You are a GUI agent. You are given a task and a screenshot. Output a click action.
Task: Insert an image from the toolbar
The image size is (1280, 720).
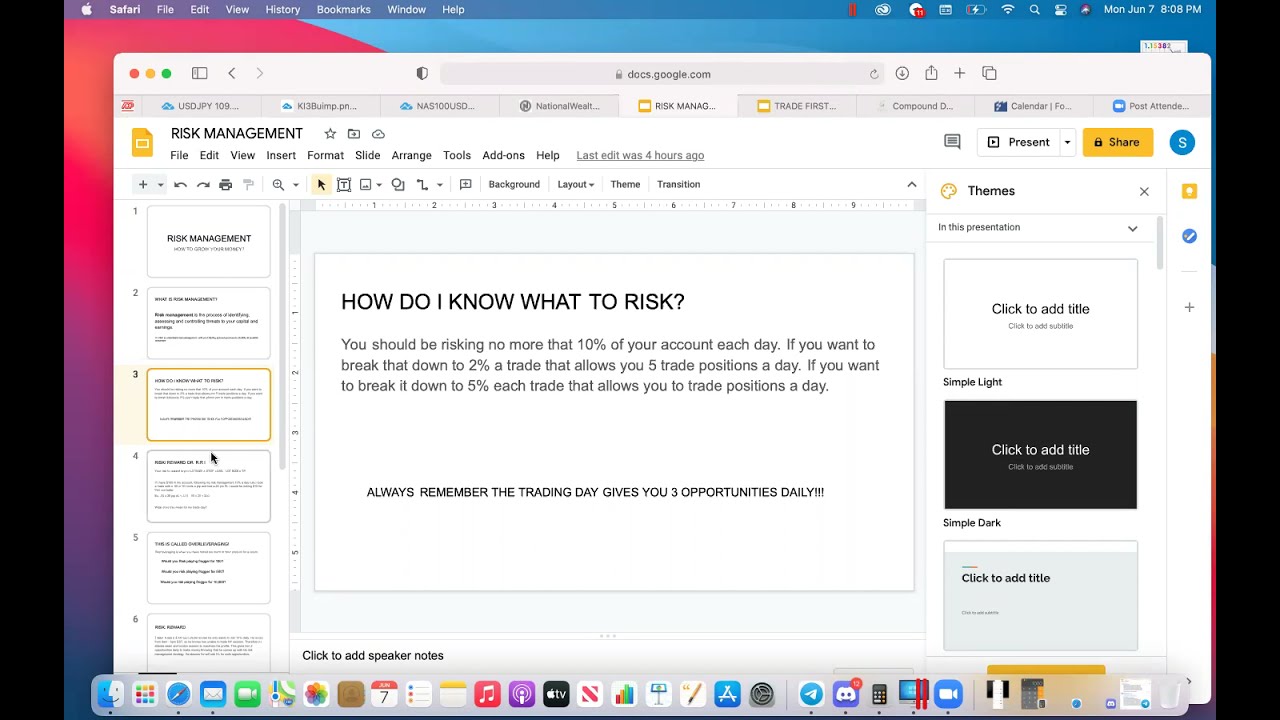366,184
